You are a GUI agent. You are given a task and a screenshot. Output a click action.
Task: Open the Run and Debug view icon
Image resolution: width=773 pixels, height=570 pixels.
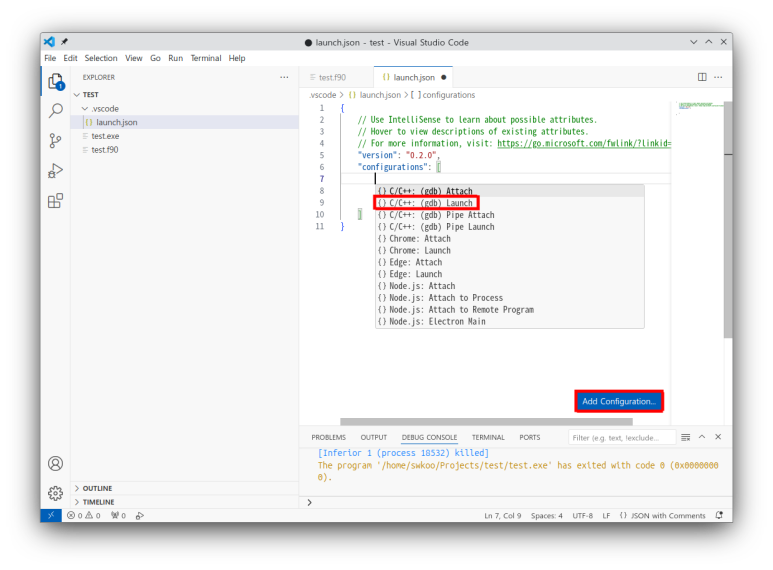56,171
